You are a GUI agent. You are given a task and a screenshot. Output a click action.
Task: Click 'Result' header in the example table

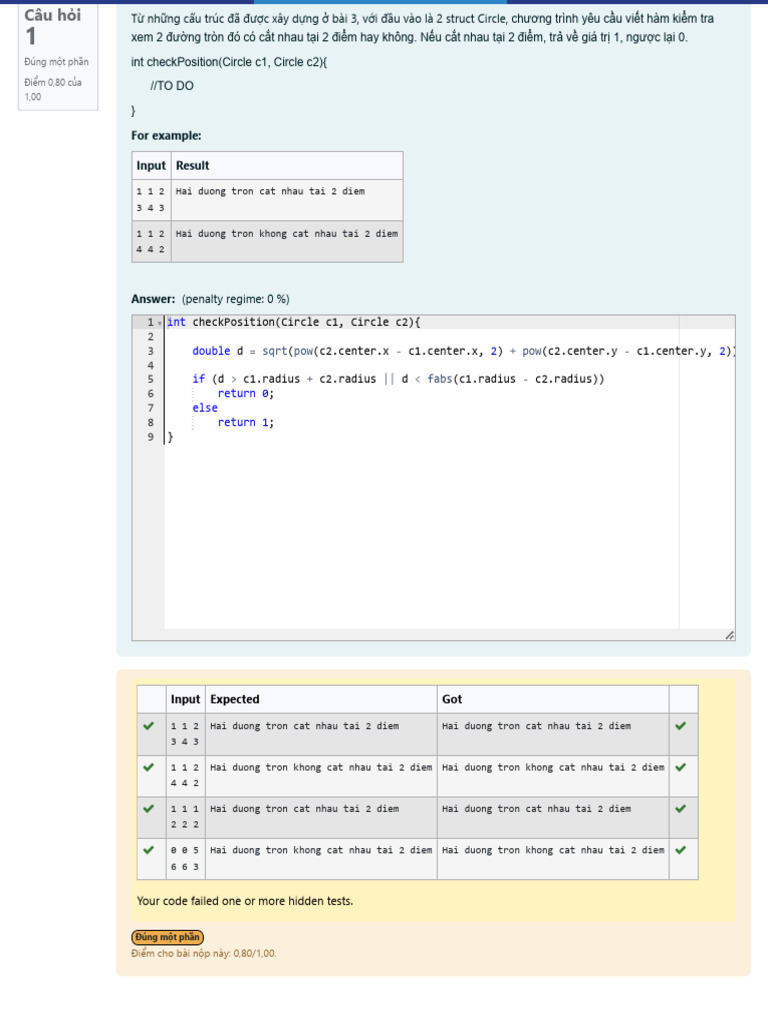point(192,166)
